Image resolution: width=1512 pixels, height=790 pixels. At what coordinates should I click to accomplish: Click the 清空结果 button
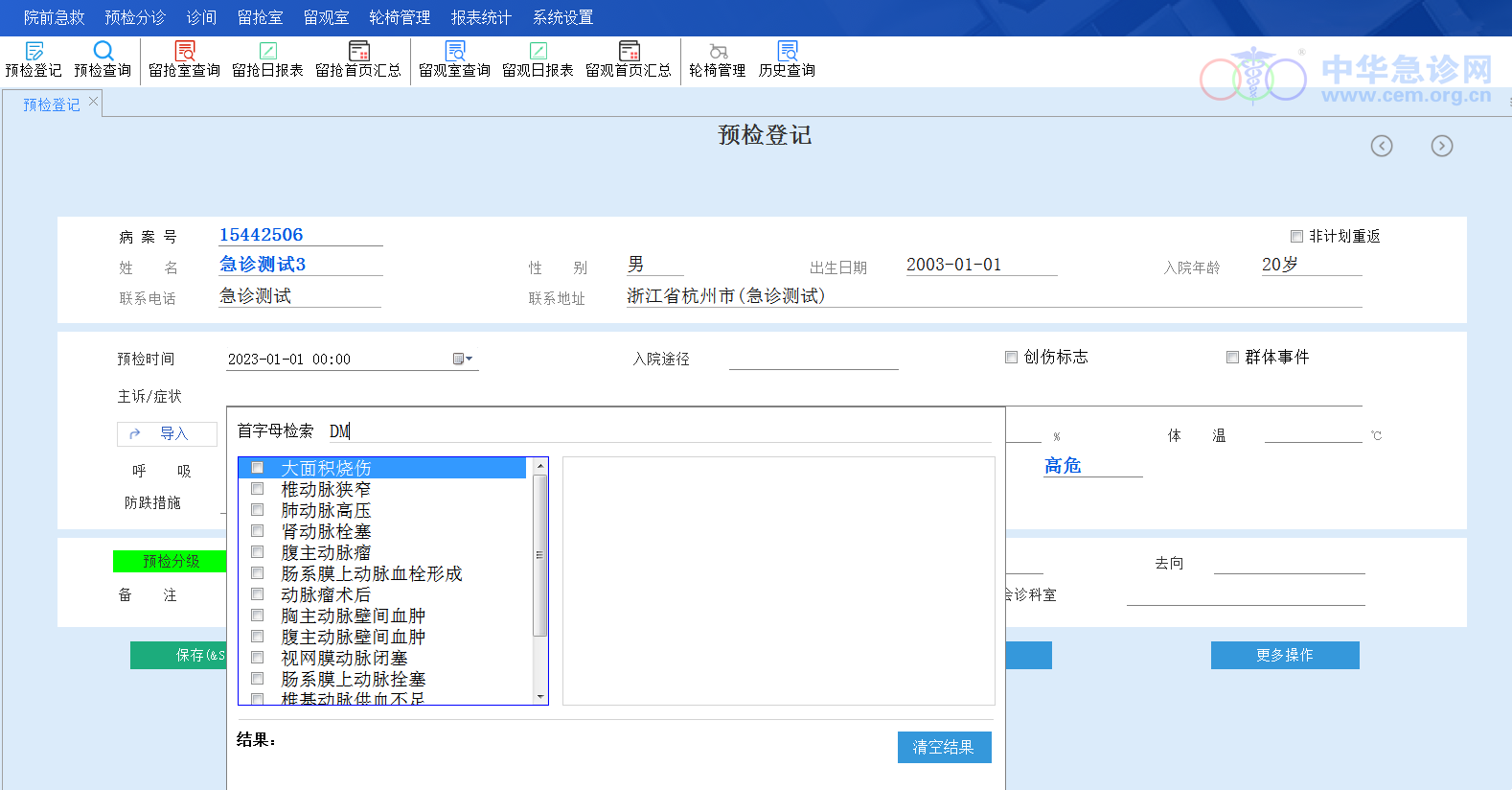coord(944,747)
